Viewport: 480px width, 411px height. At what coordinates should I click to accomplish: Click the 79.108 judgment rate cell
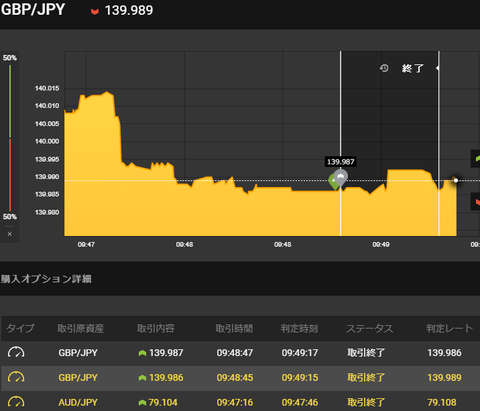tap(442, 402)
